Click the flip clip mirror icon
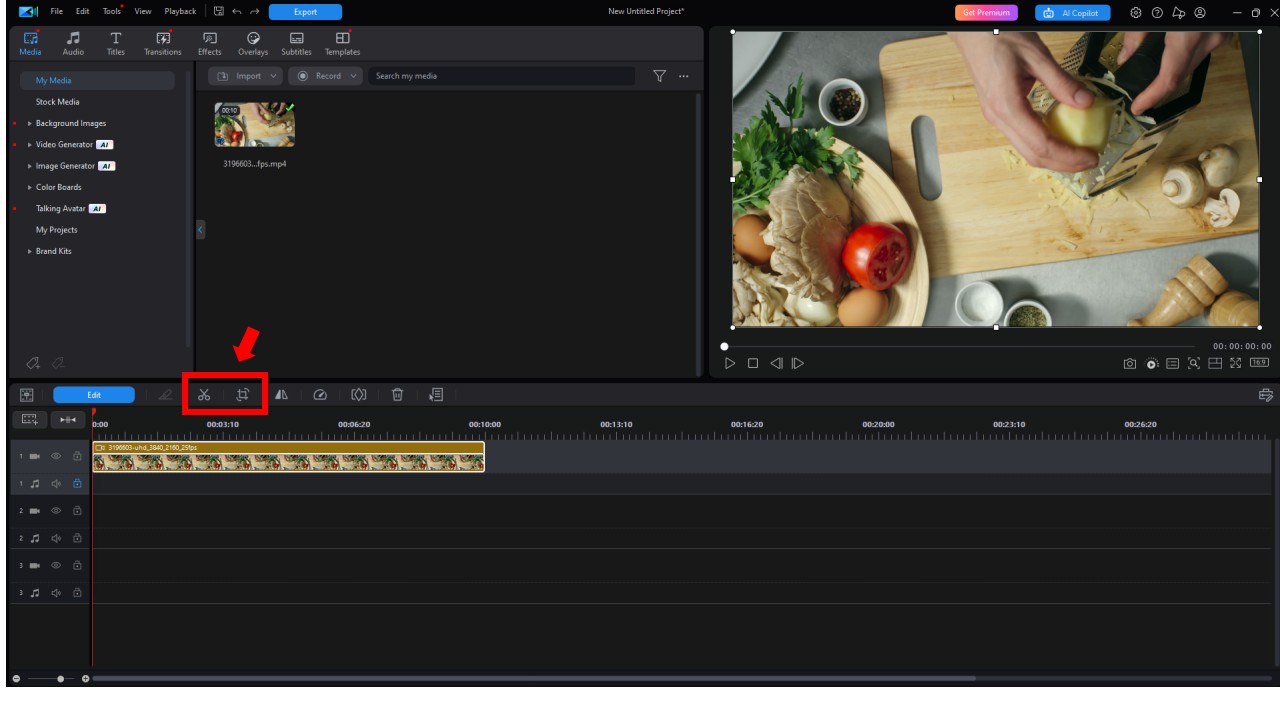 click(281, 395)
